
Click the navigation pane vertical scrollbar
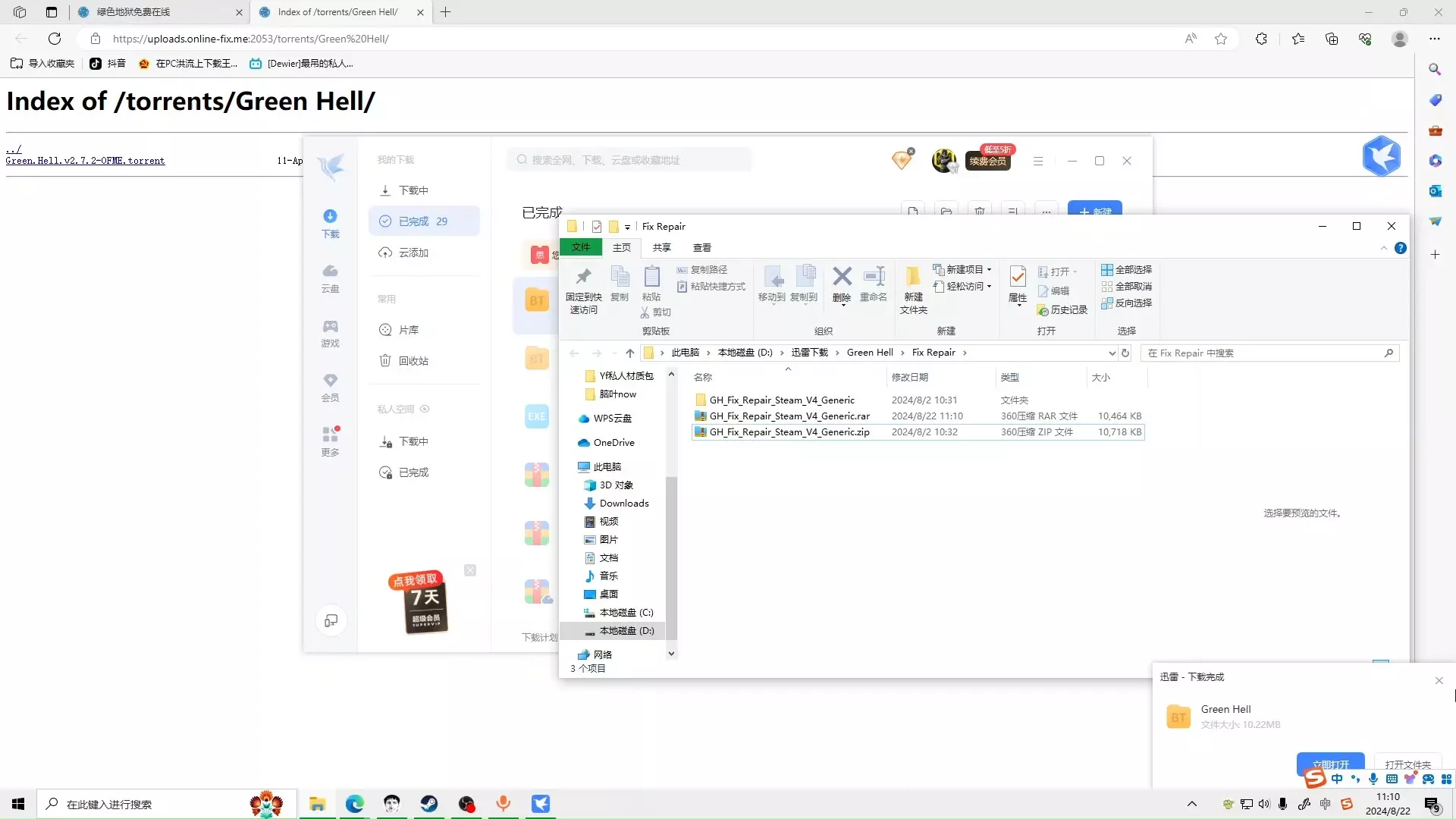pyautogui.click(x=671, y=560)
